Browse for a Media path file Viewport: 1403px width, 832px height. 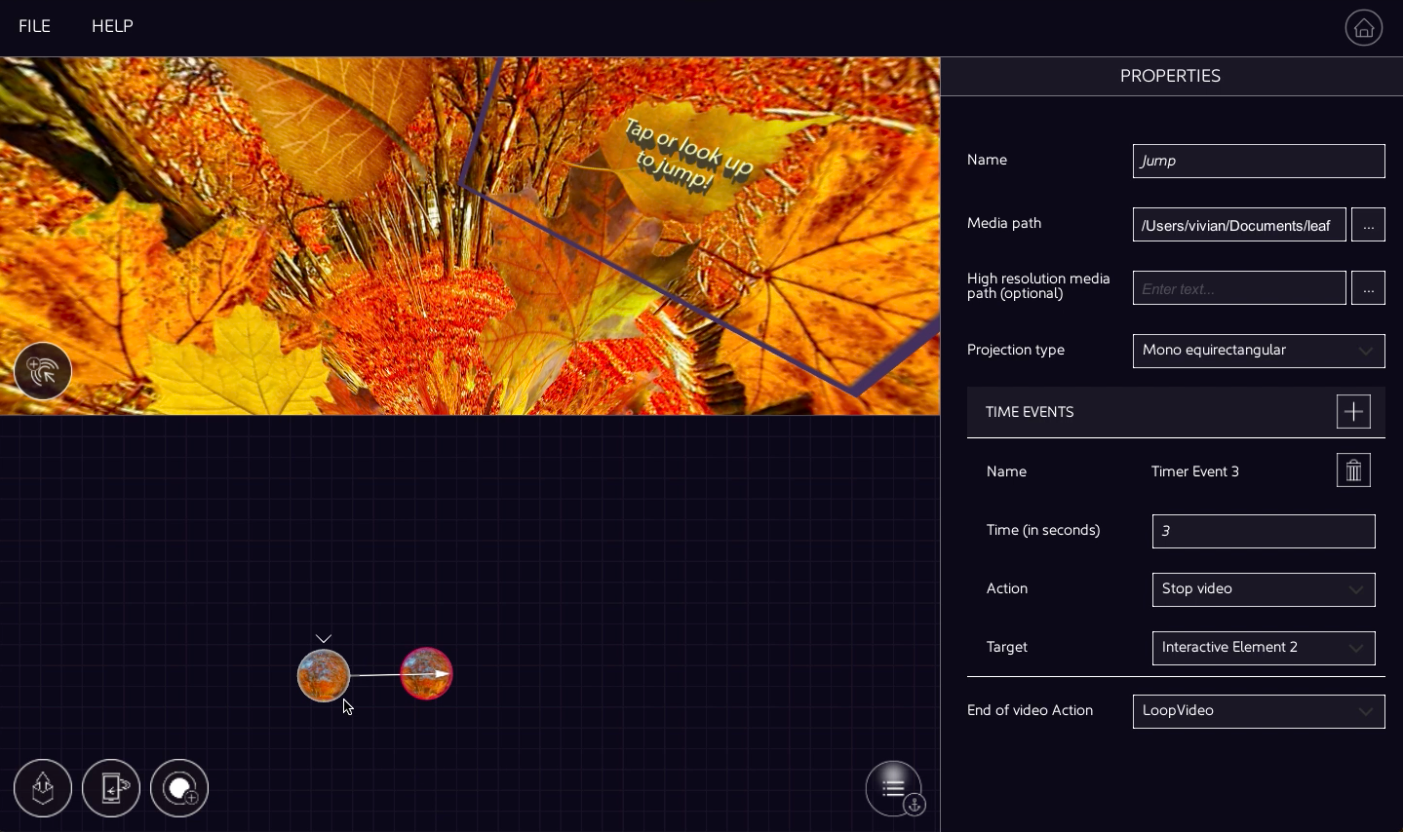(1368, 224)
